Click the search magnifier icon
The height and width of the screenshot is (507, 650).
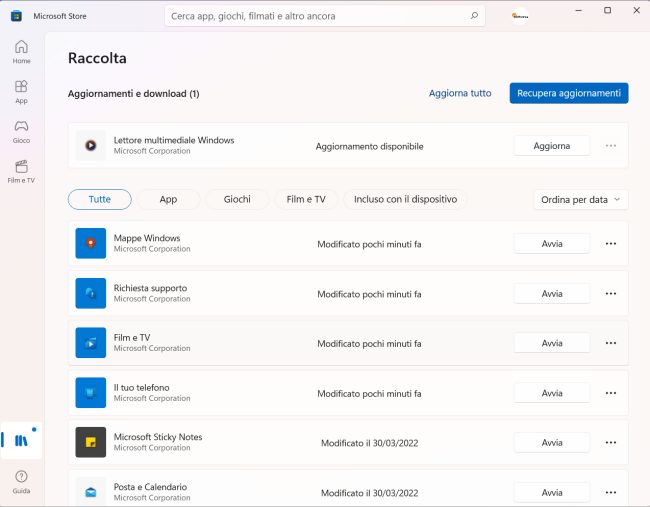pyautogui.click(x=474, y=16)
